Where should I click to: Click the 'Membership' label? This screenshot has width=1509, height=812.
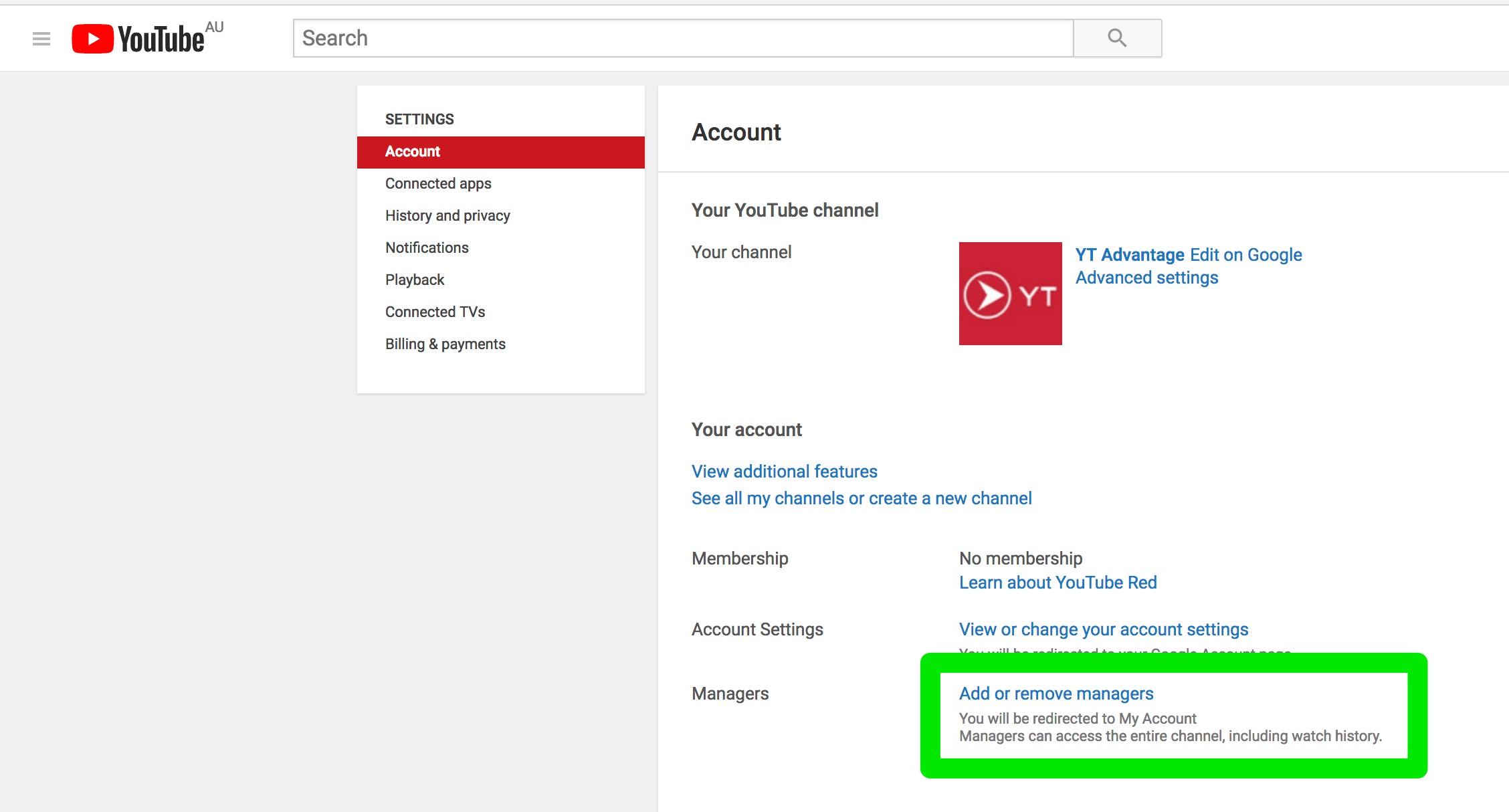[740, 559]
